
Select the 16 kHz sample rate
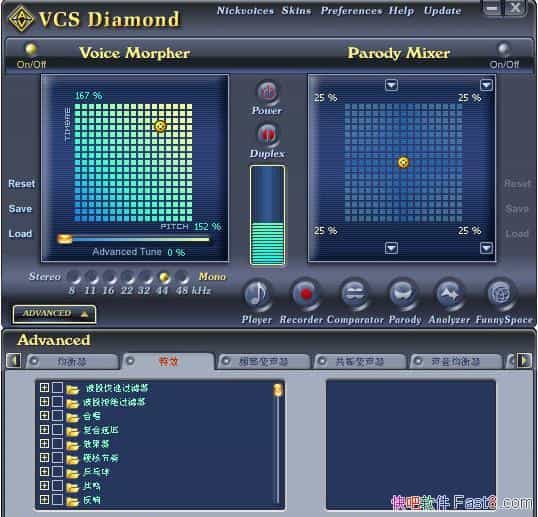(109, 277)
